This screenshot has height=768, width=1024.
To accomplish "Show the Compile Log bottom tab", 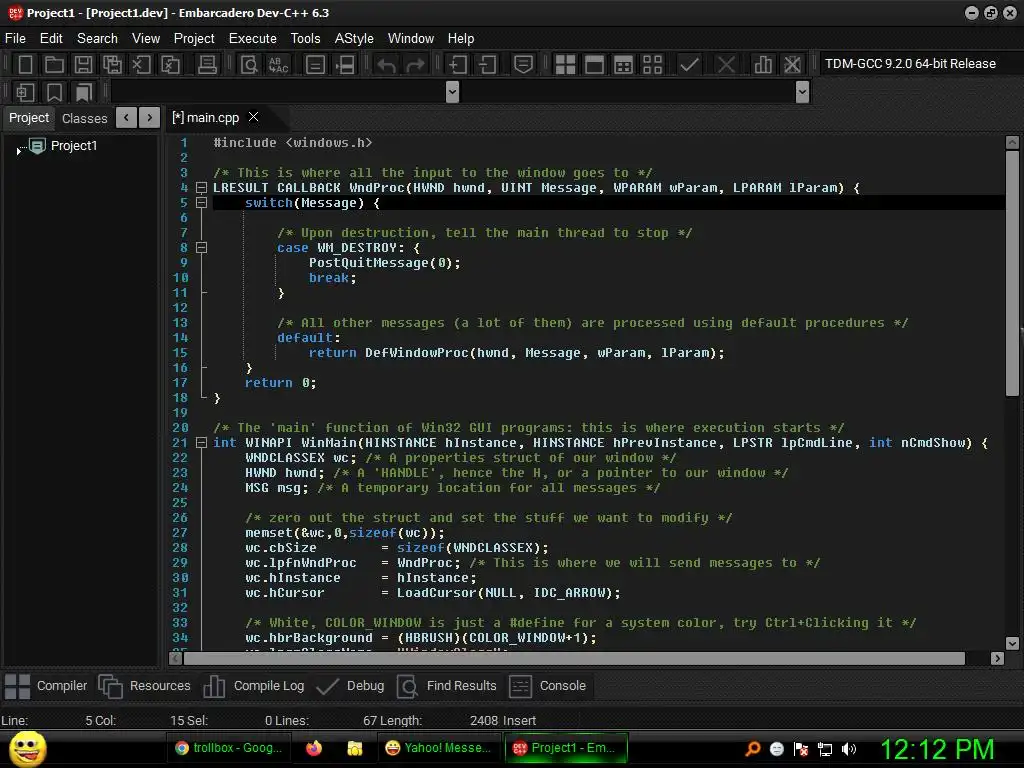I will click(x=253, y=686).
